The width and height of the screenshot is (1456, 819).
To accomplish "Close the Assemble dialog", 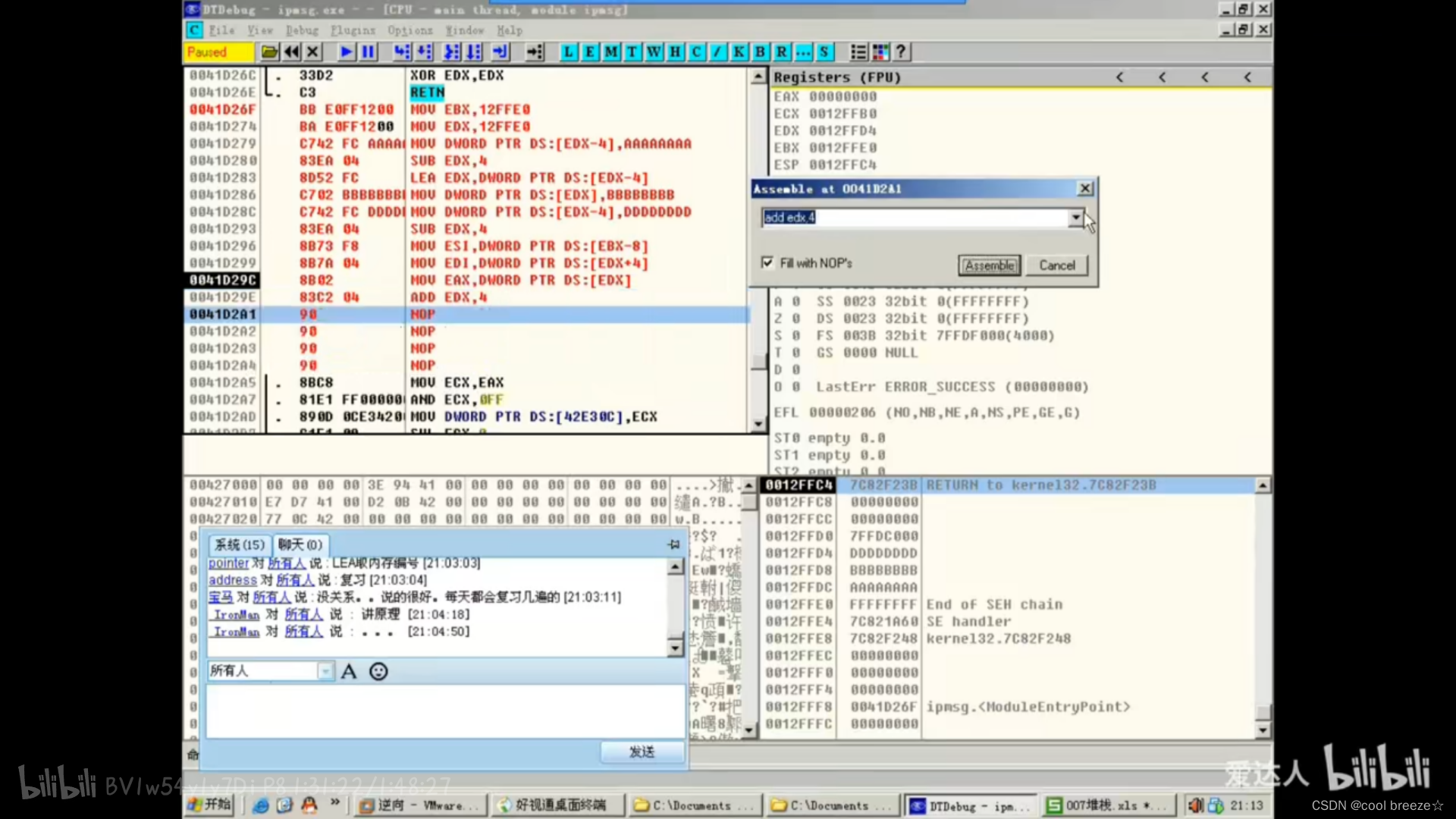I will [1085, 188].
